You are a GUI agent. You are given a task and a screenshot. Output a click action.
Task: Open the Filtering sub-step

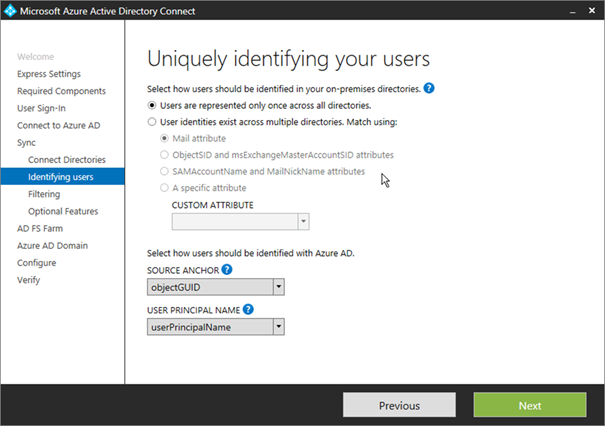(x=44, y=194)
